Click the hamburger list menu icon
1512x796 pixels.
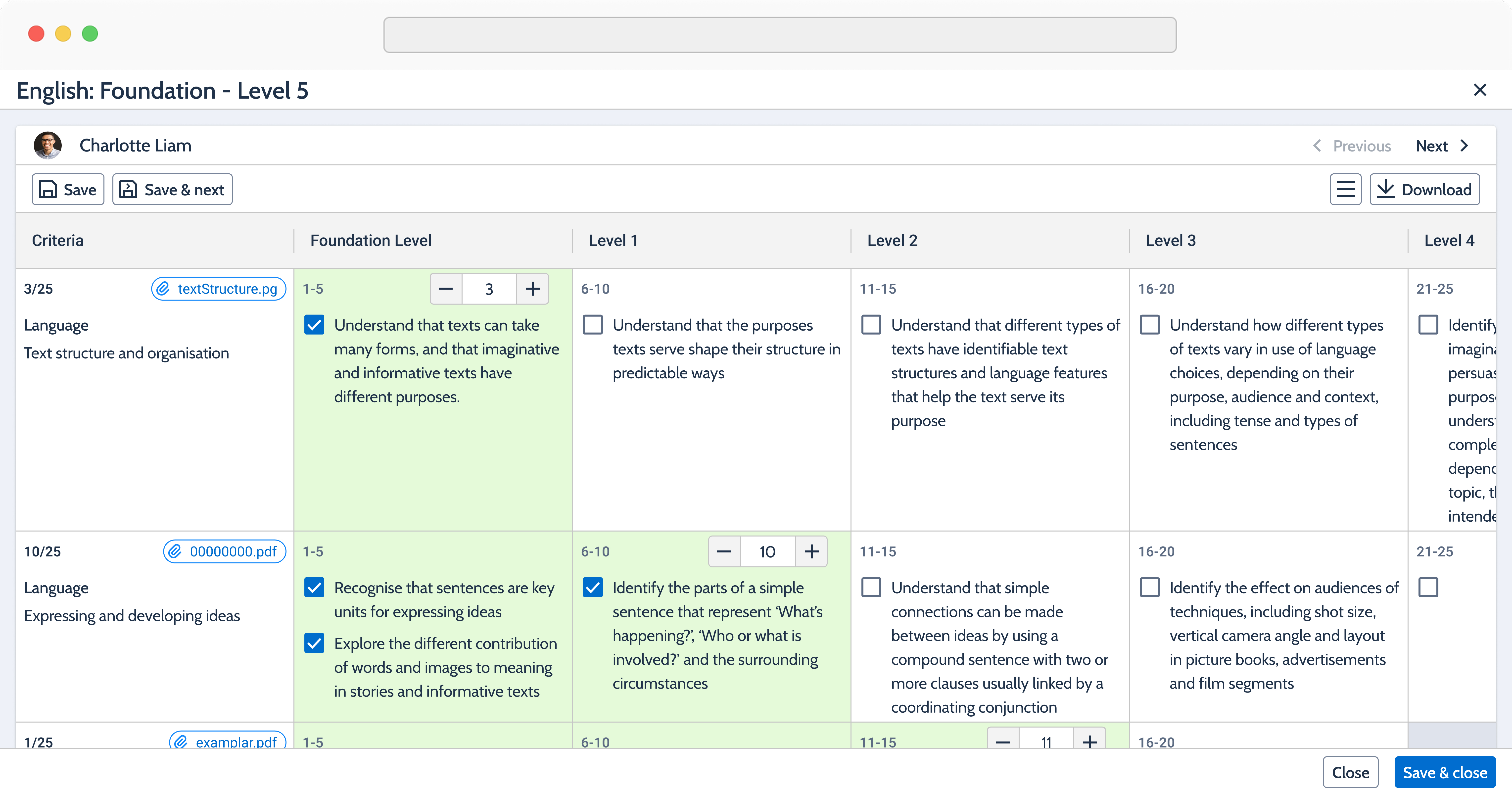click(x=1345, y=190)
